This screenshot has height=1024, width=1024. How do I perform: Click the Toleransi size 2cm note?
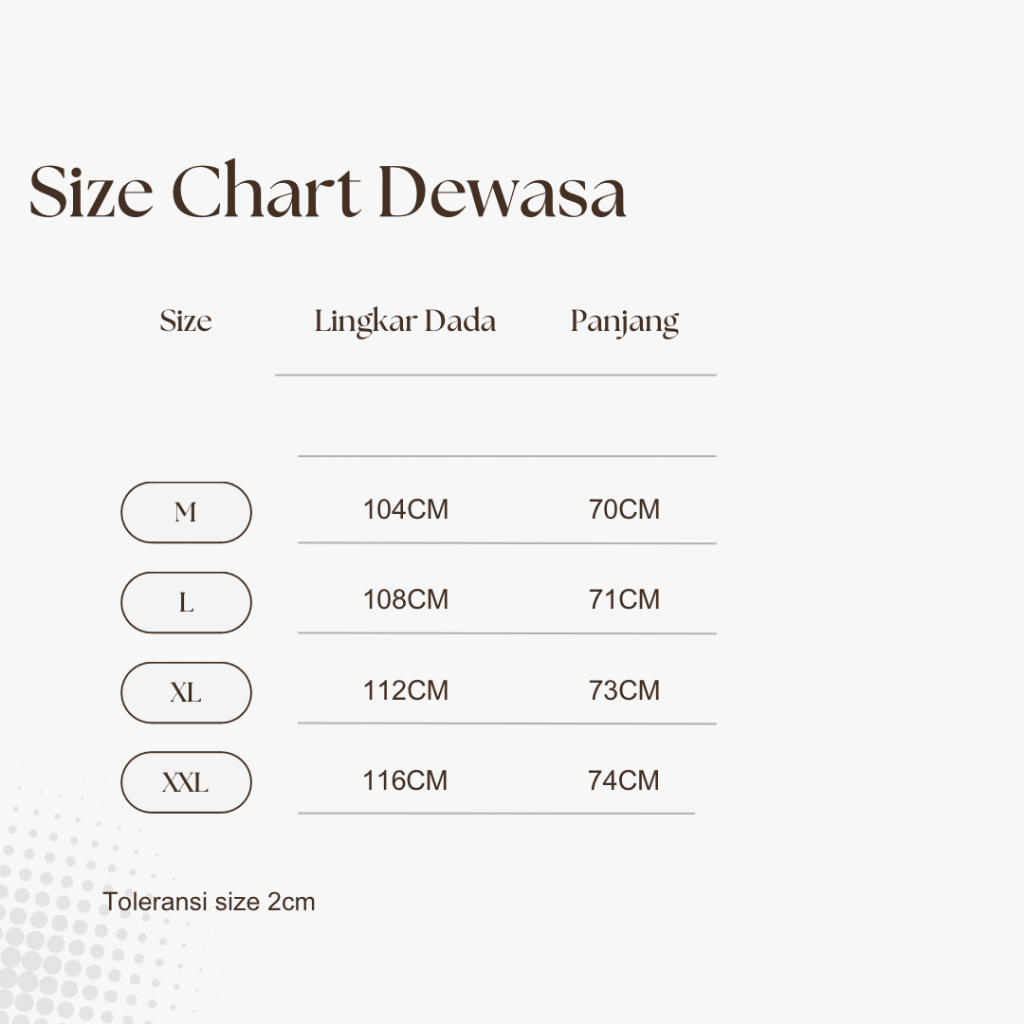point(209,902)
